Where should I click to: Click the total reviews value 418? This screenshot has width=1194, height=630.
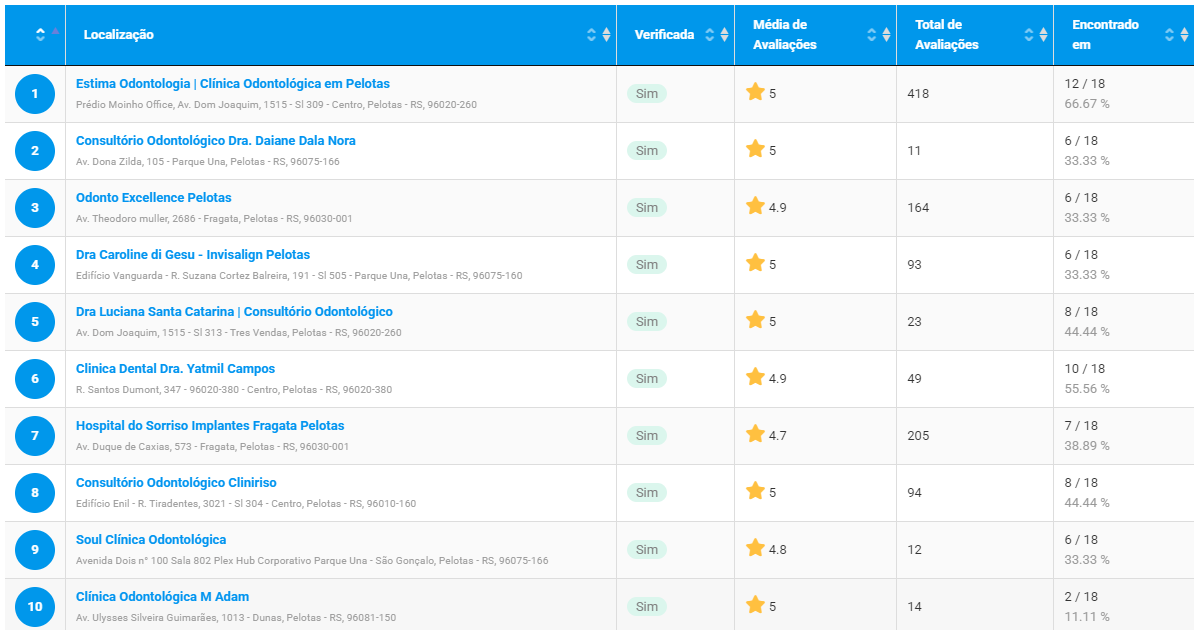918,94
